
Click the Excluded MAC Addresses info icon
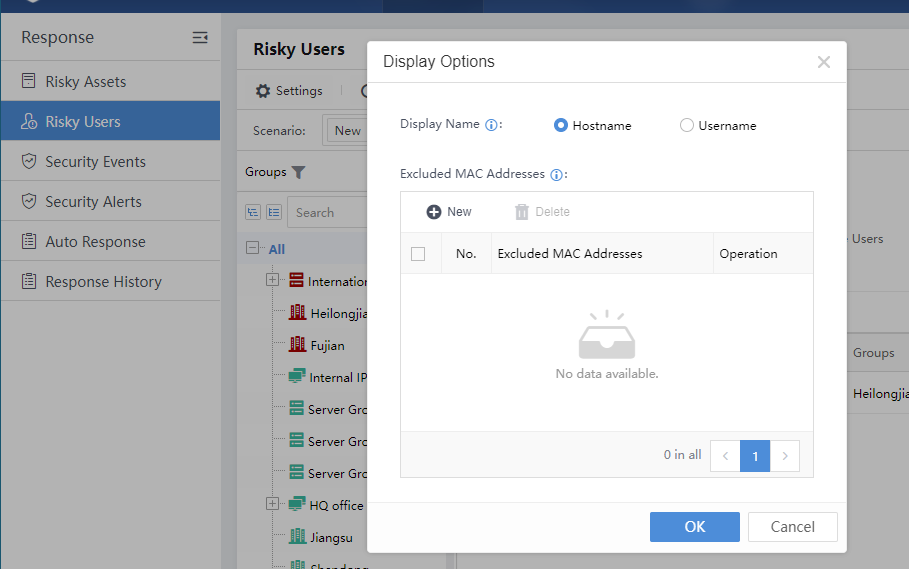556,174
